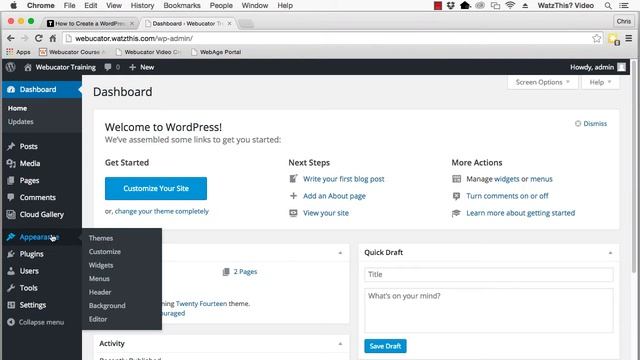The width and height of the screenshot is (640, 360).
Task: Open the Webucator Course bookmark
Action: [x=72, y=52]
